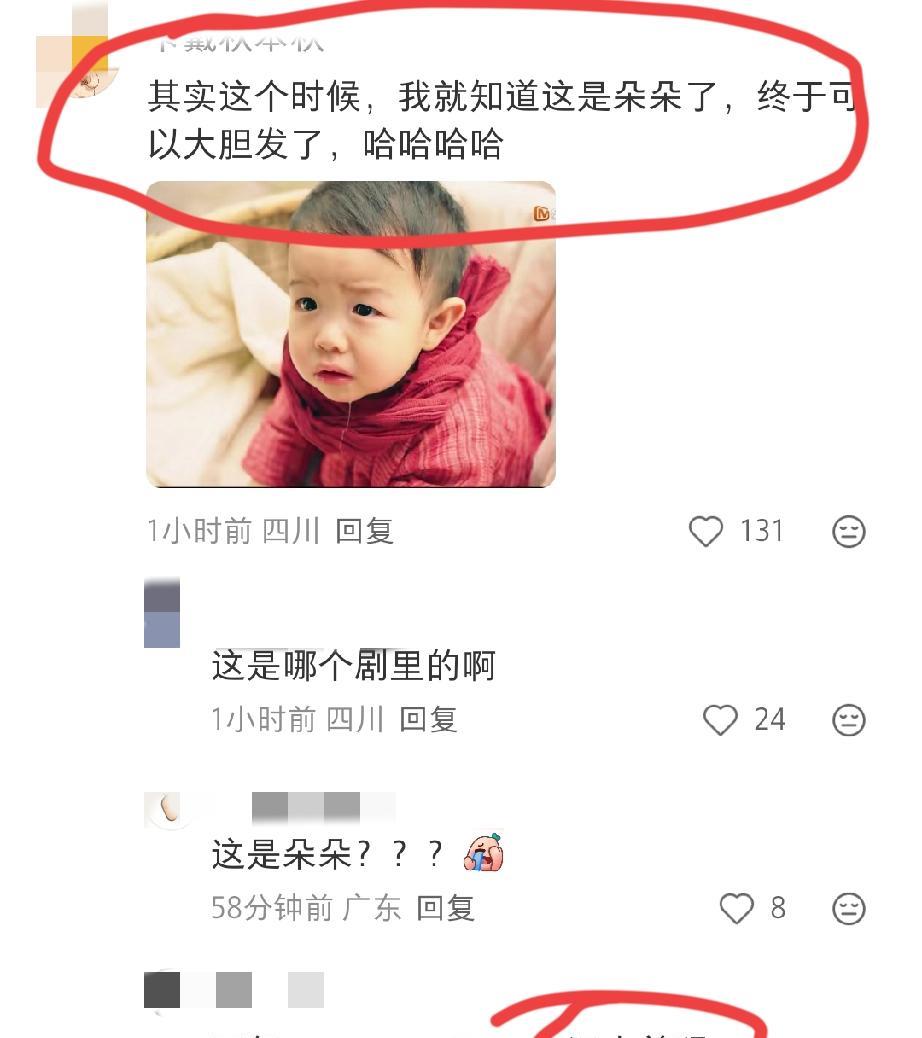The image size is (922, 1038).
Task: Select the top comment text about 朵朵
Action: pyautogui.click(x=501, y=120)
